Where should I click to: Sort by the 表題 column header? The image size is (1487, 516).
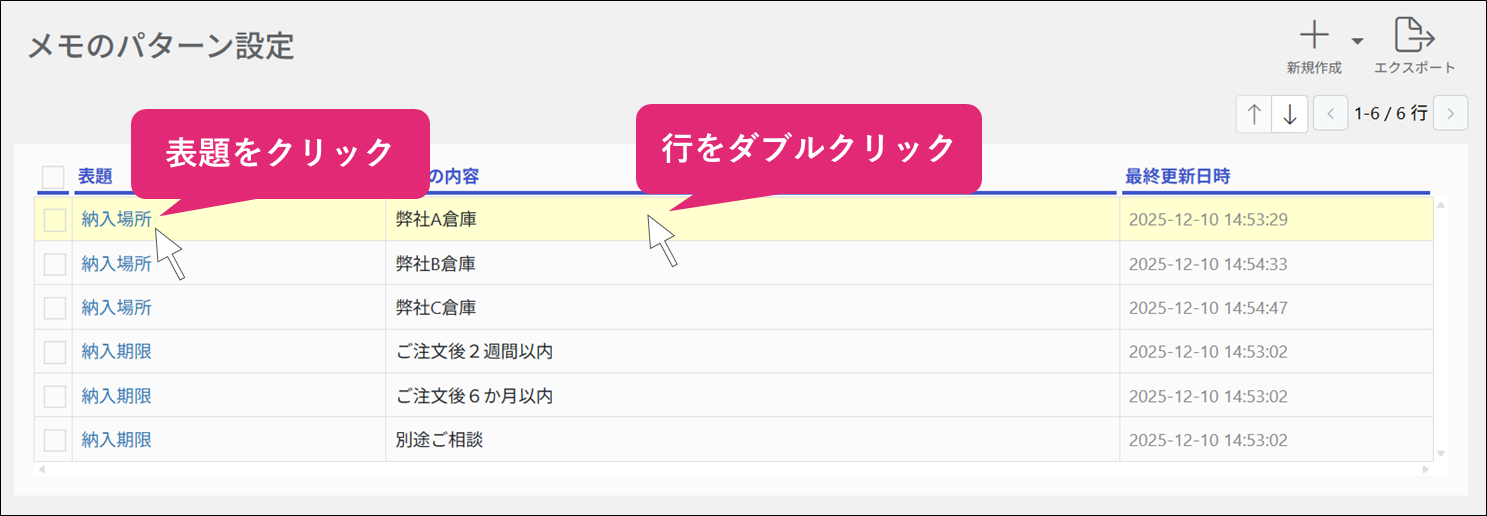96,177
